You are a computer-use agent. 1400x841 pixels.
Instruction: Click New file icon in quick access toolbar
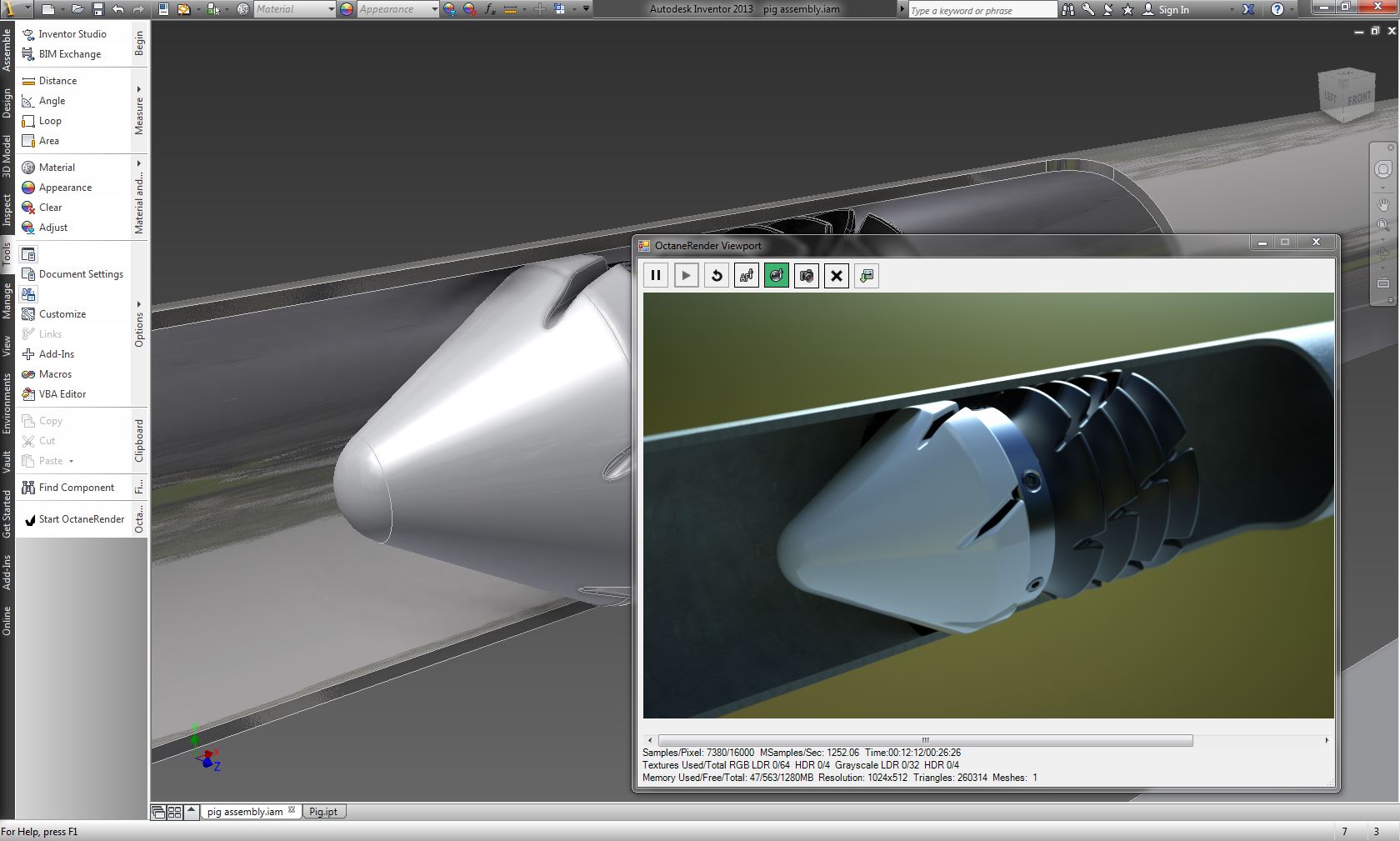(48, 9)
